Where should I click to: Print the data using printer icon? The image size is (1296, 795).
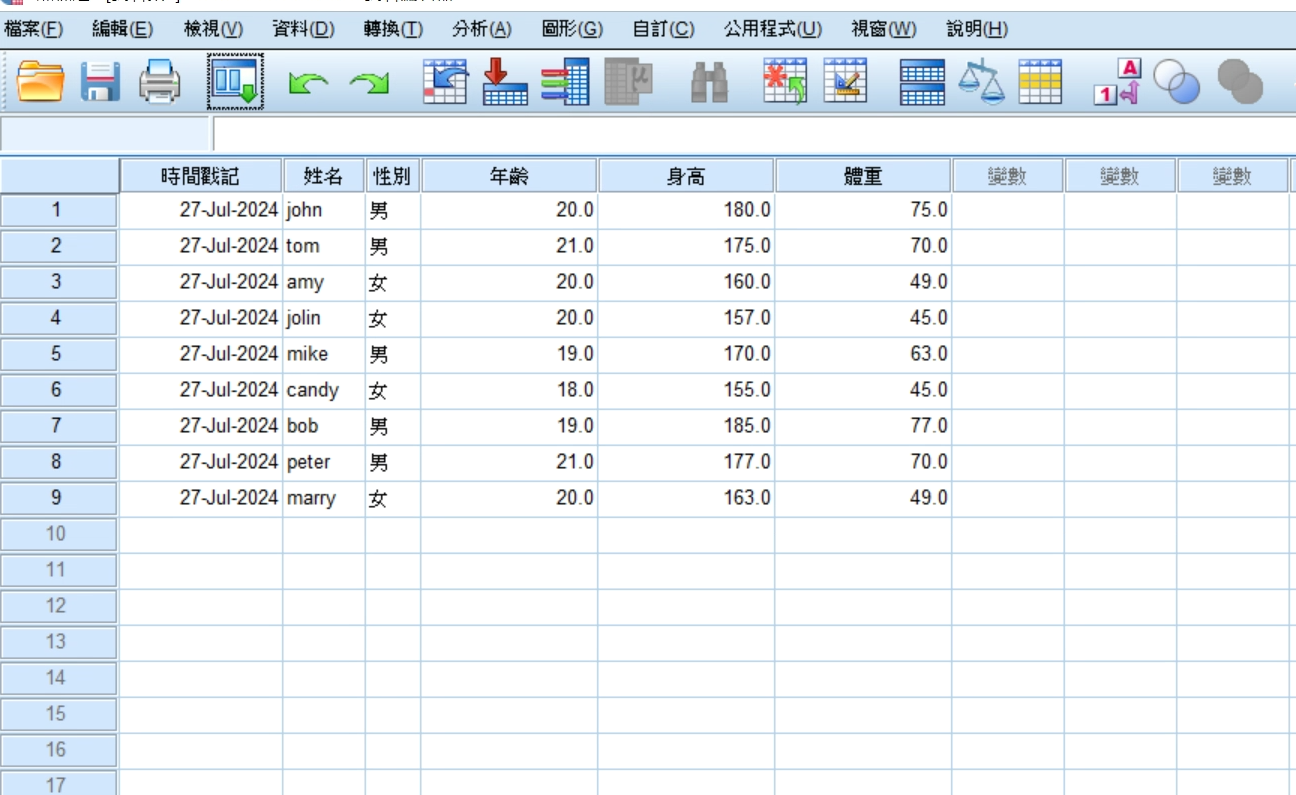160,81
